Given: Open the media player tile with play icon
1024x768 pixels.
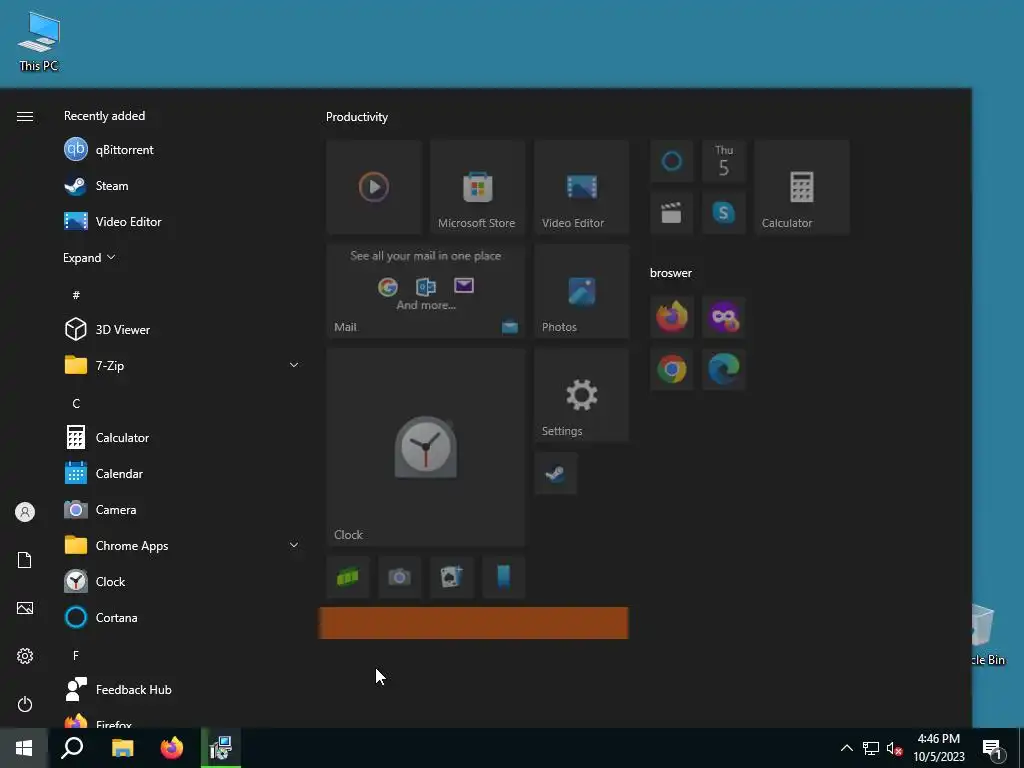Looking at the screenshot, I should click(374, 187).
